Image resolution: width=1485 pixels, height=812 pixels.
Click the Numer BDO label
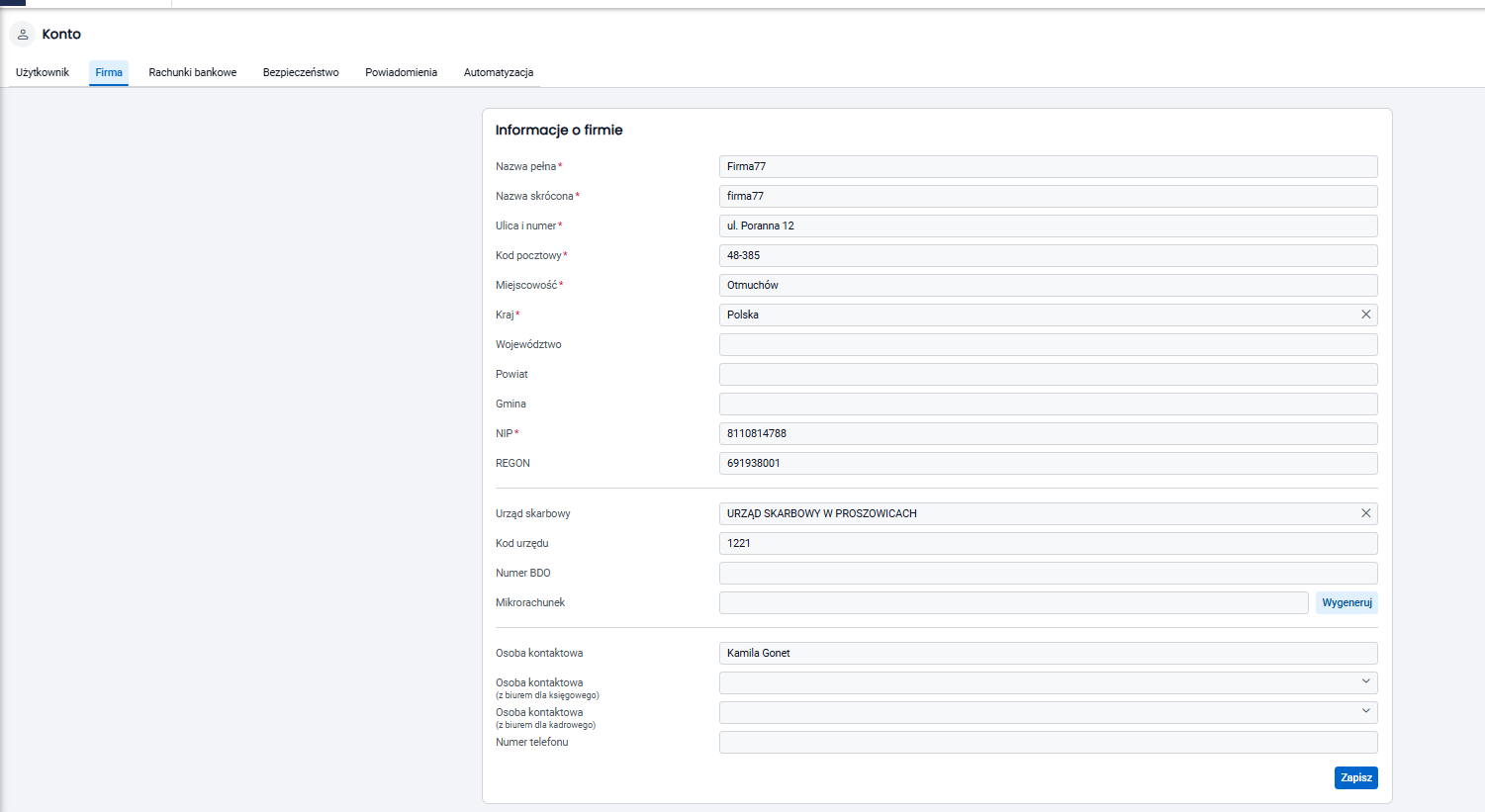(x=523, y=573)
